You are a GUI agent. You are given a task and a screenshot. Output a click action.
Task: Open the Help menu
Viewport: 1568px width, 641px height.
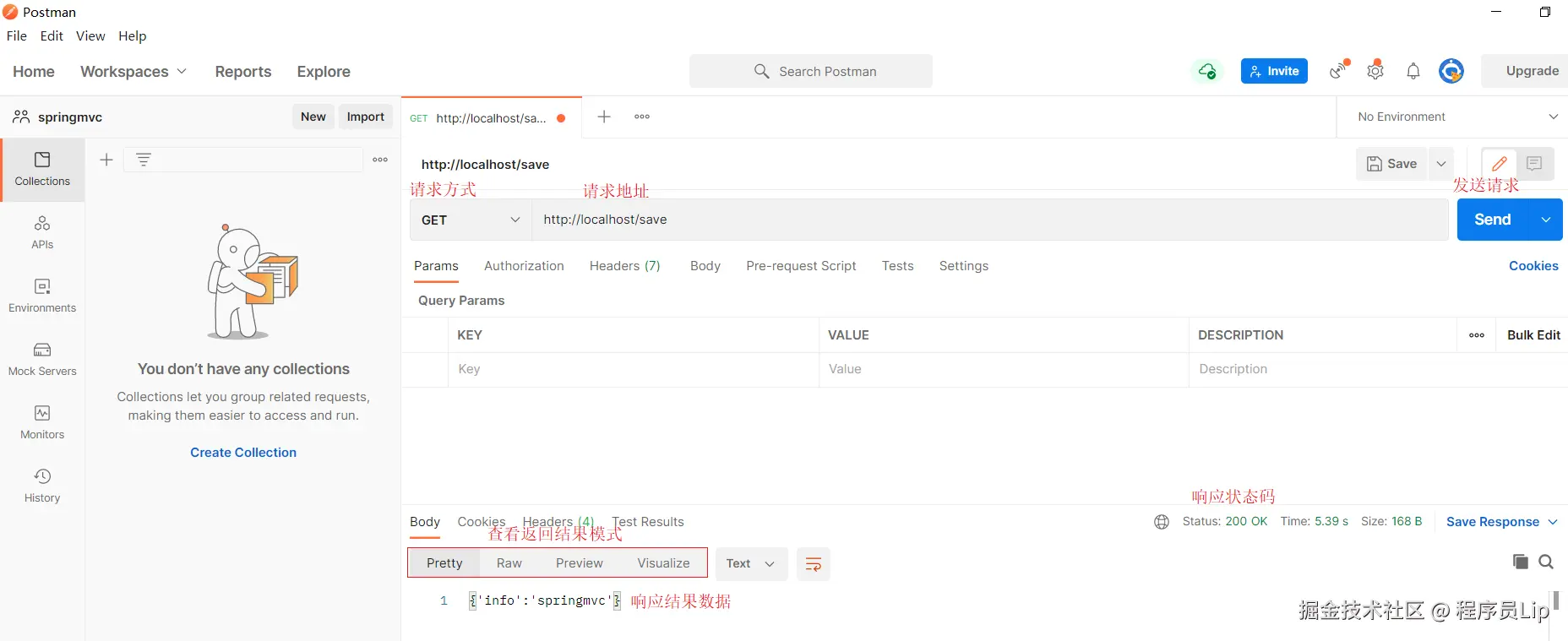tap(133, 35)
